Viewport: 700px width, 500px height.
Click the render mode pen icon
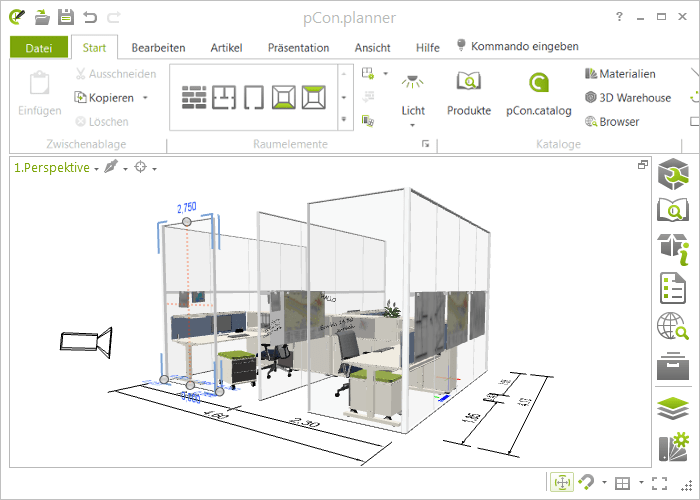coord(111,167)
